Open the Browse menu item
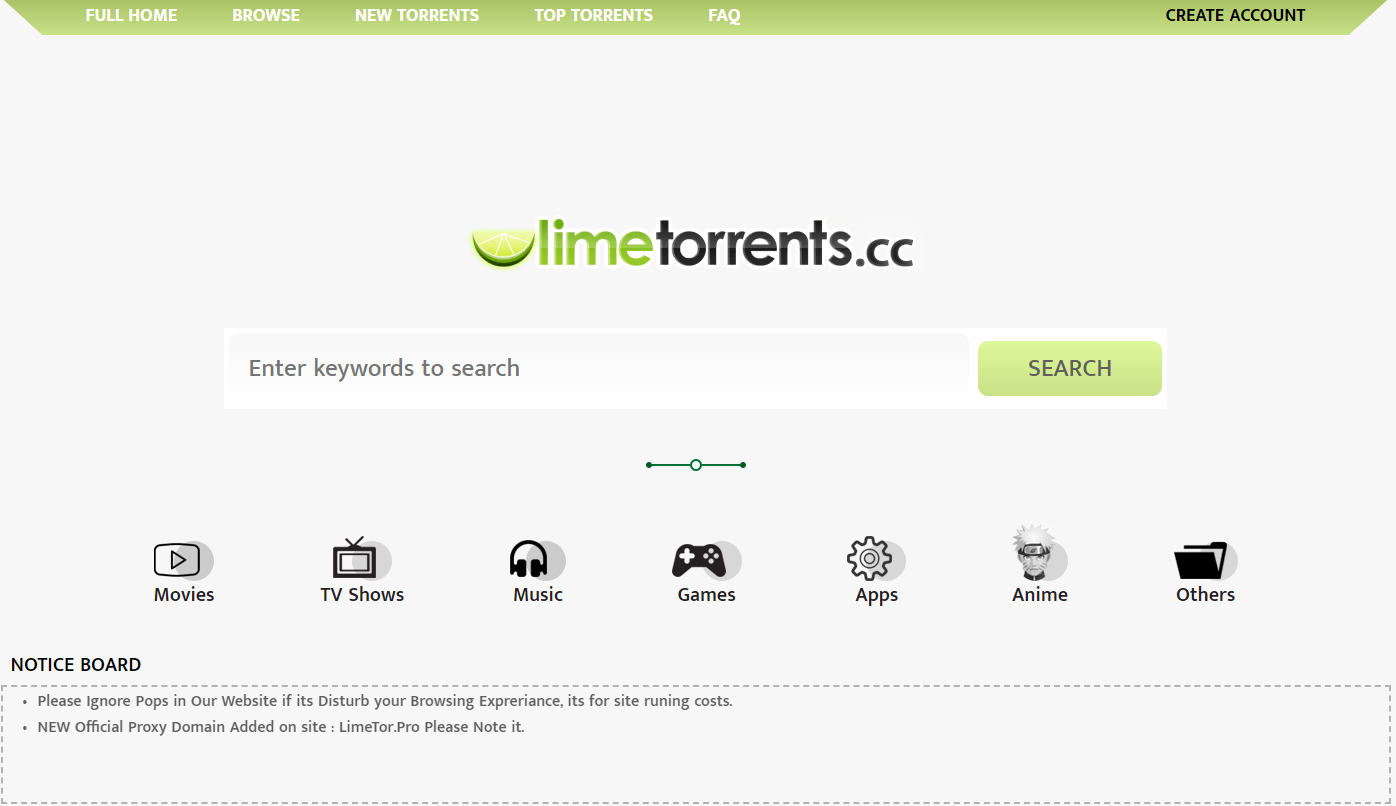Image resolution: width=1396 pixels, height=806 pixels. [x=266, y=16]
